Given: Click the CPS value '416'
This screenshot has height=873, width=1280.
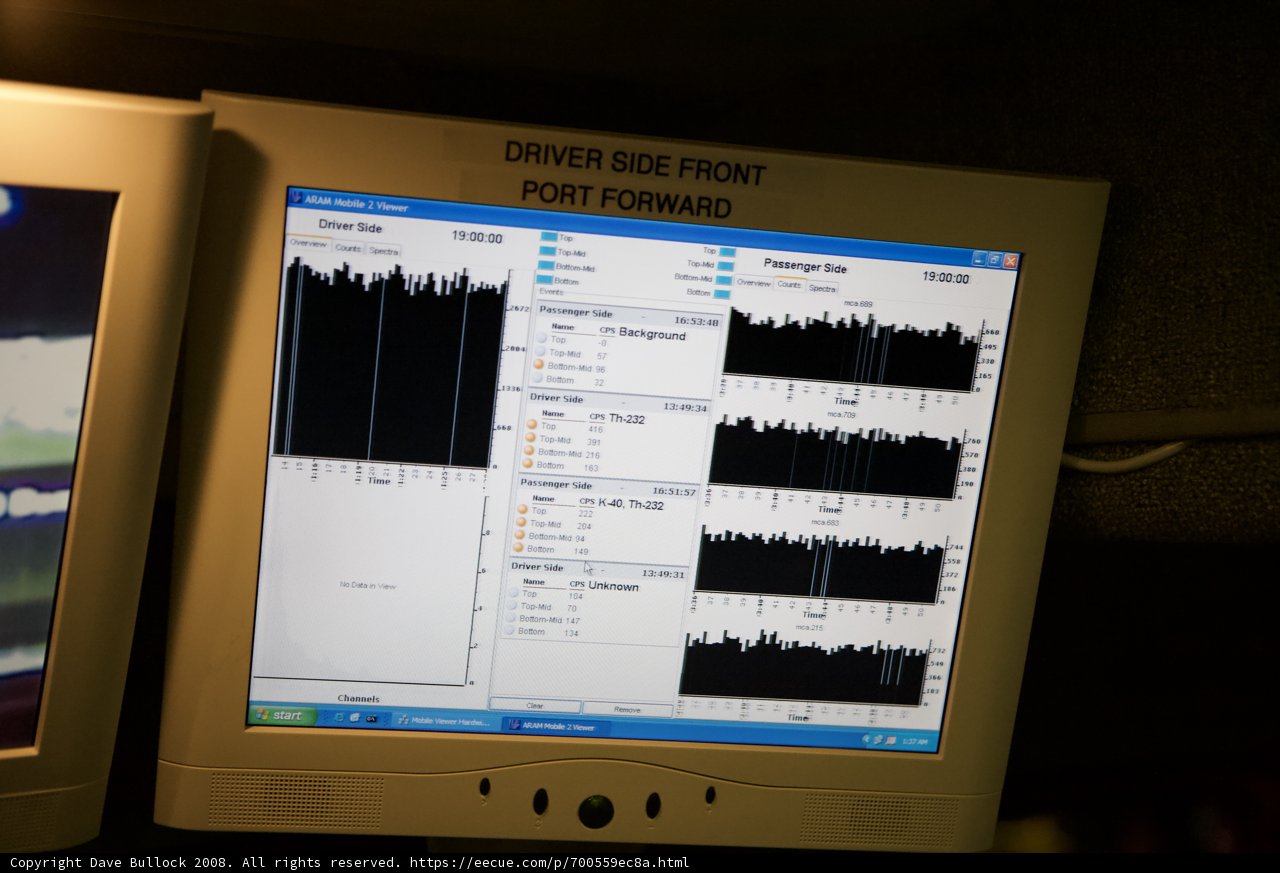Looking at the screenshot, I should coord(596,430).
